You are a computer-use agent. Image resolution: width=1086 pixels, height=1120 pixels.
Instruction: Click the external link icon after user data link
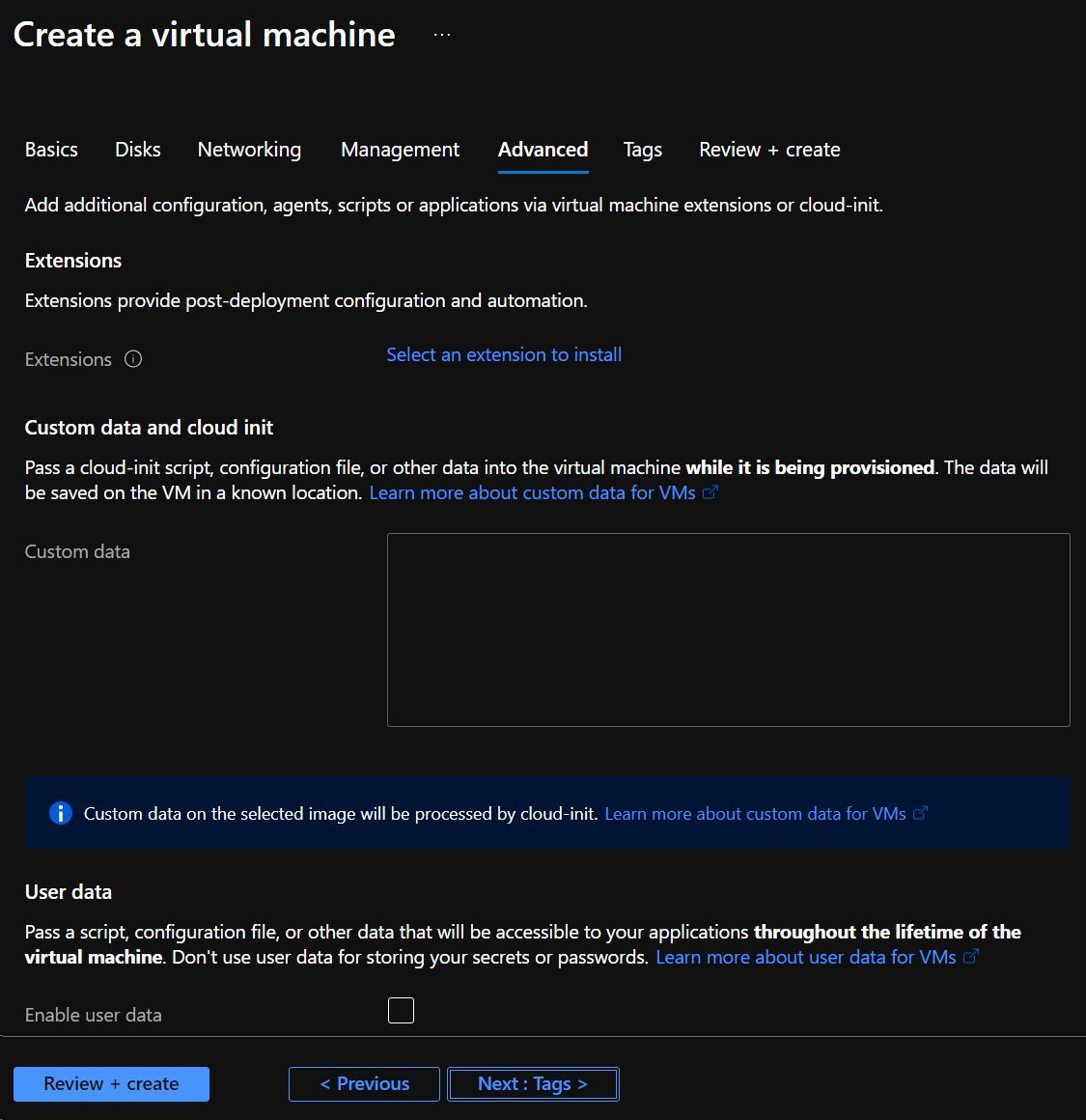click(x=971, y=957)
